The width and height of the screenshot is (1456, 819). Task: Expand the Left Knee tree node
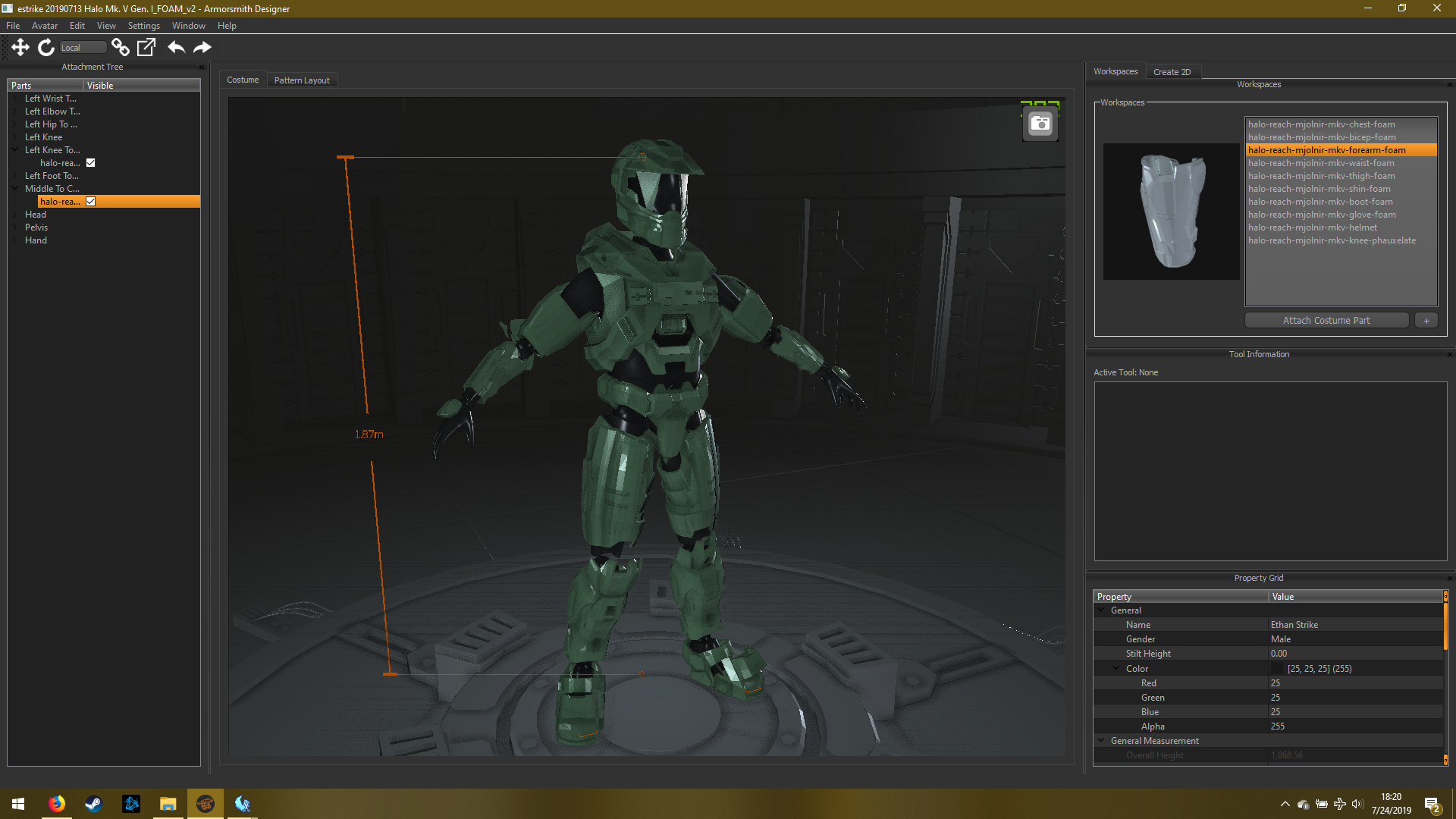coord(15,137)
